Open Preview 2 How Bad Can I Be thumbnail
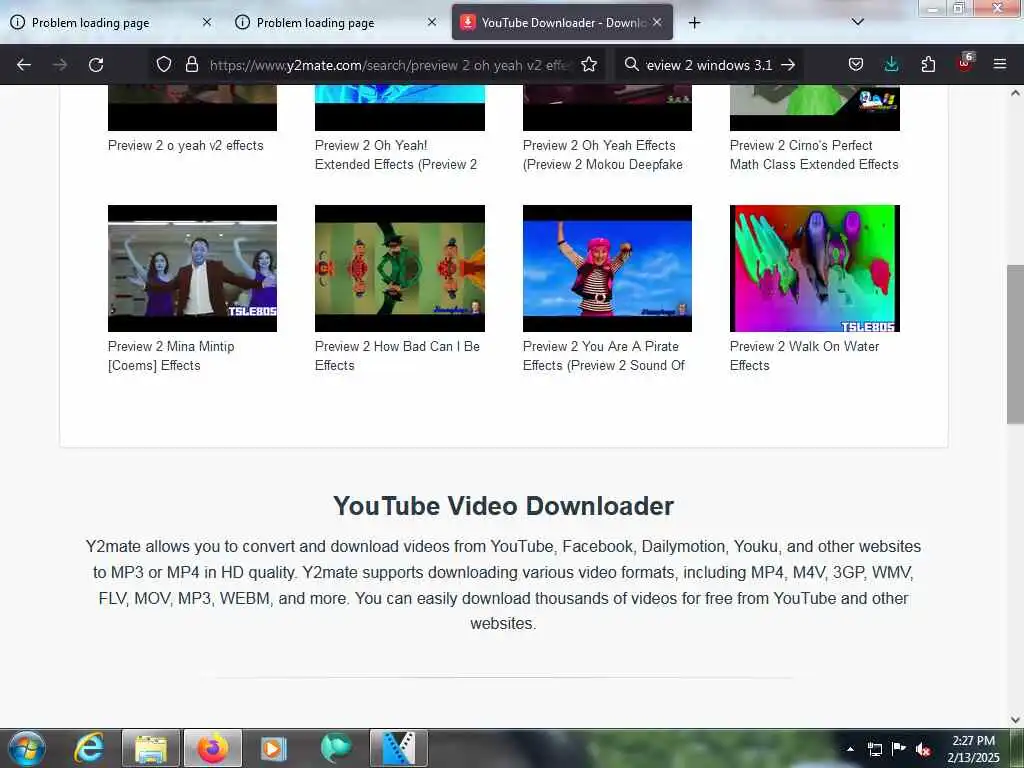This screenshot has height=768, width=1024. click(400, 268)
